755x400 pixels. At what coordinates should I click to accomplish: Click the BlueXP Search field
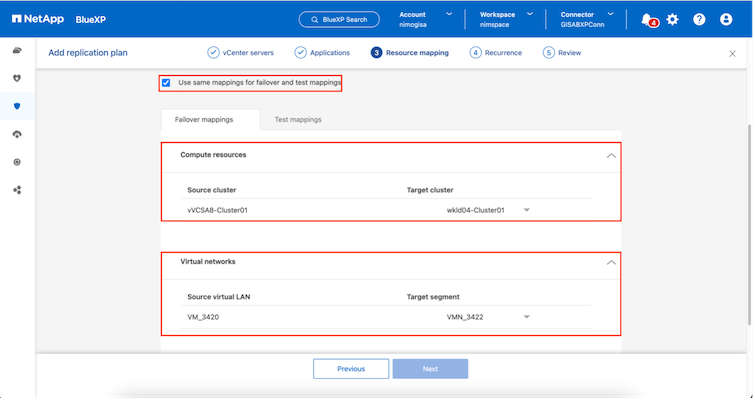340,19
